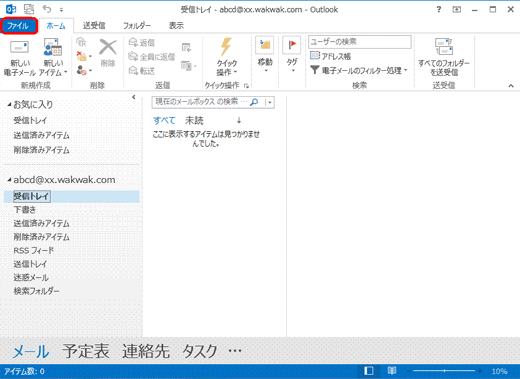The width and height of the screenshot is (520, 379).
Task: Open the more respond options dropdown
Action: (189, 66)
